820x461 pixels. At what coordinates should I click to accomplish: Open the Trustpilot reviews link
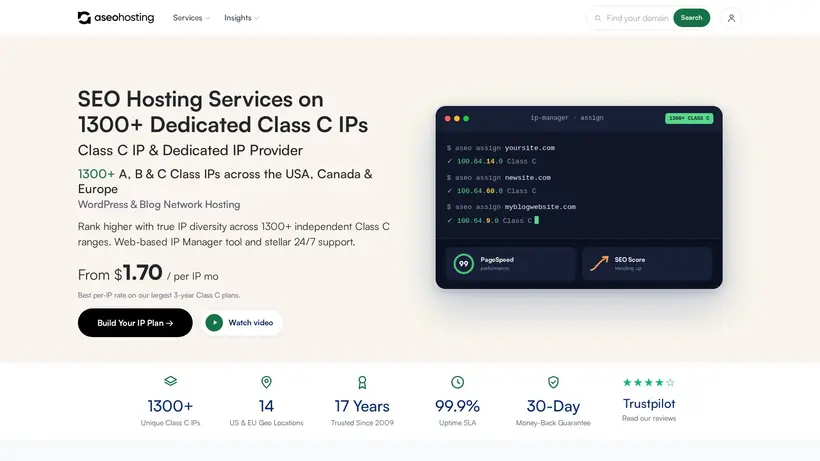click(x=648, y=404)
